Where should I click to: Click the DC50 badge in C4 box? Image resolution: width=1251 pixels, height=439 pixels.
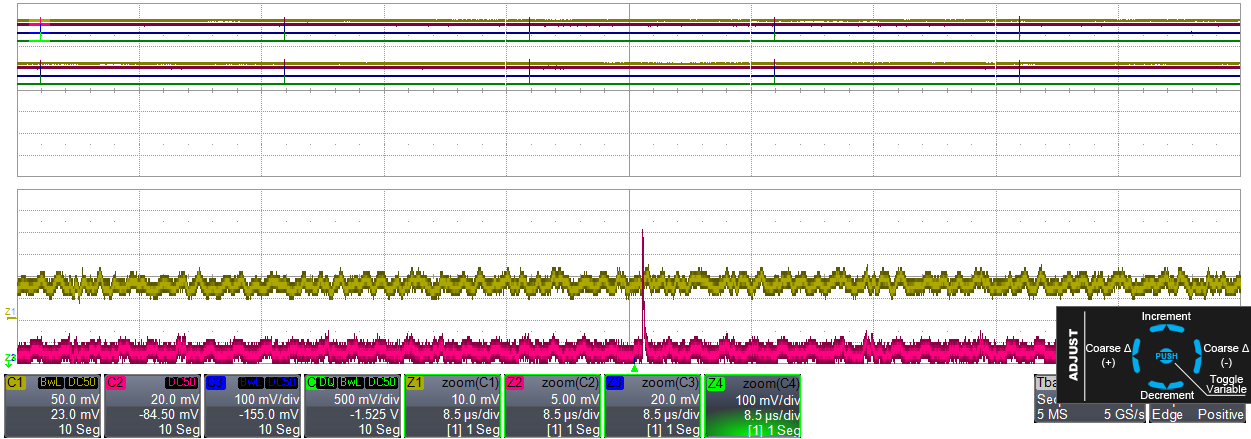pyautogui.click(x=381, y=382)
